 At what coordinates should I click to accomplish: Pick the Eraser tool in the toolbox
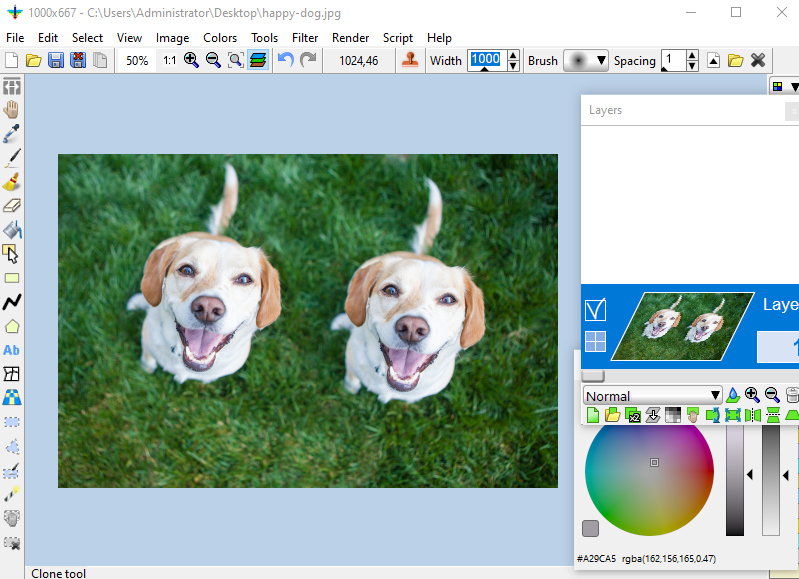[x=12, y=206]
